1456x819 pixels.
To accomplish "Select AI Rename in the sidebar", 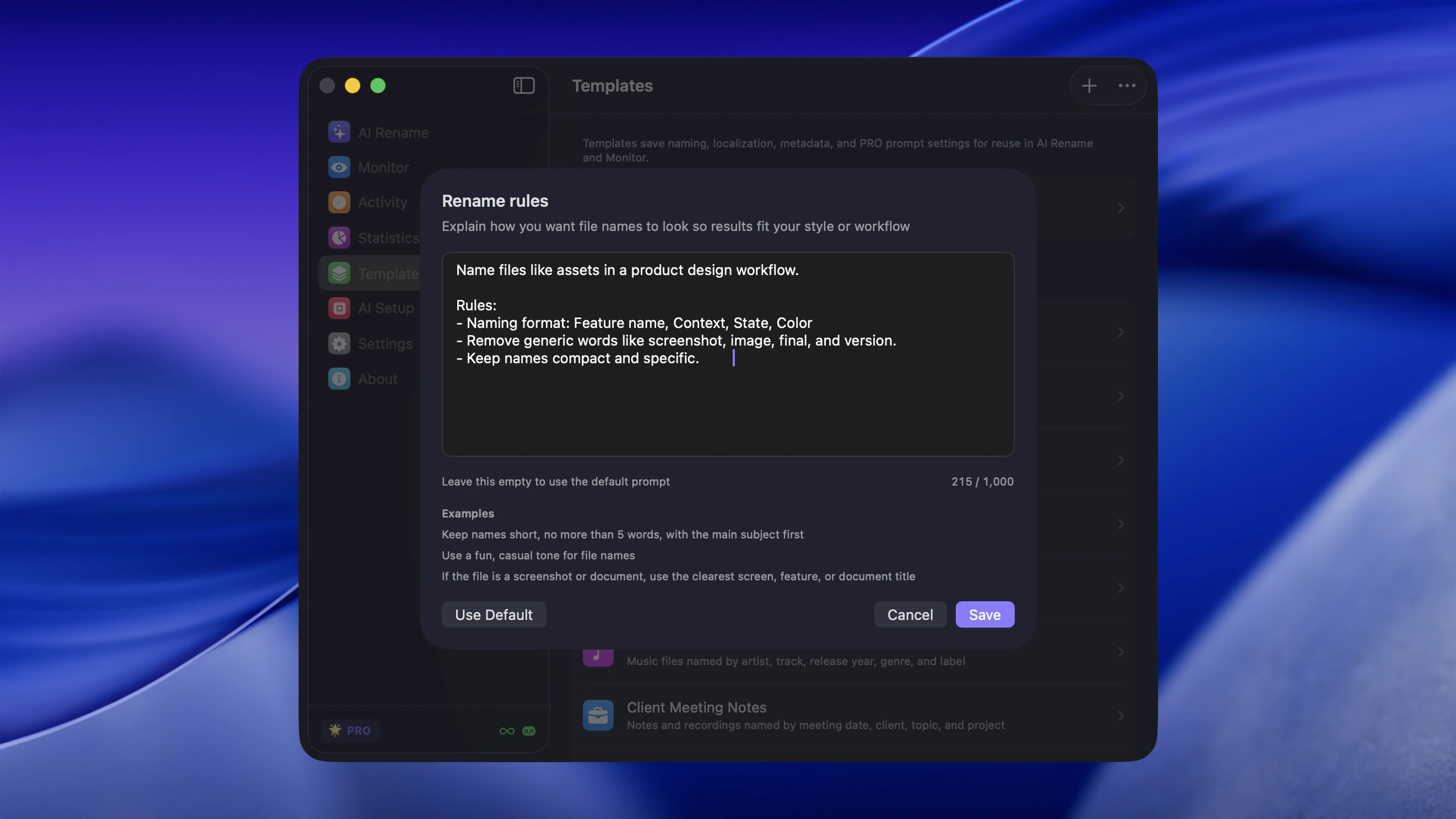I will coord(393,133).
